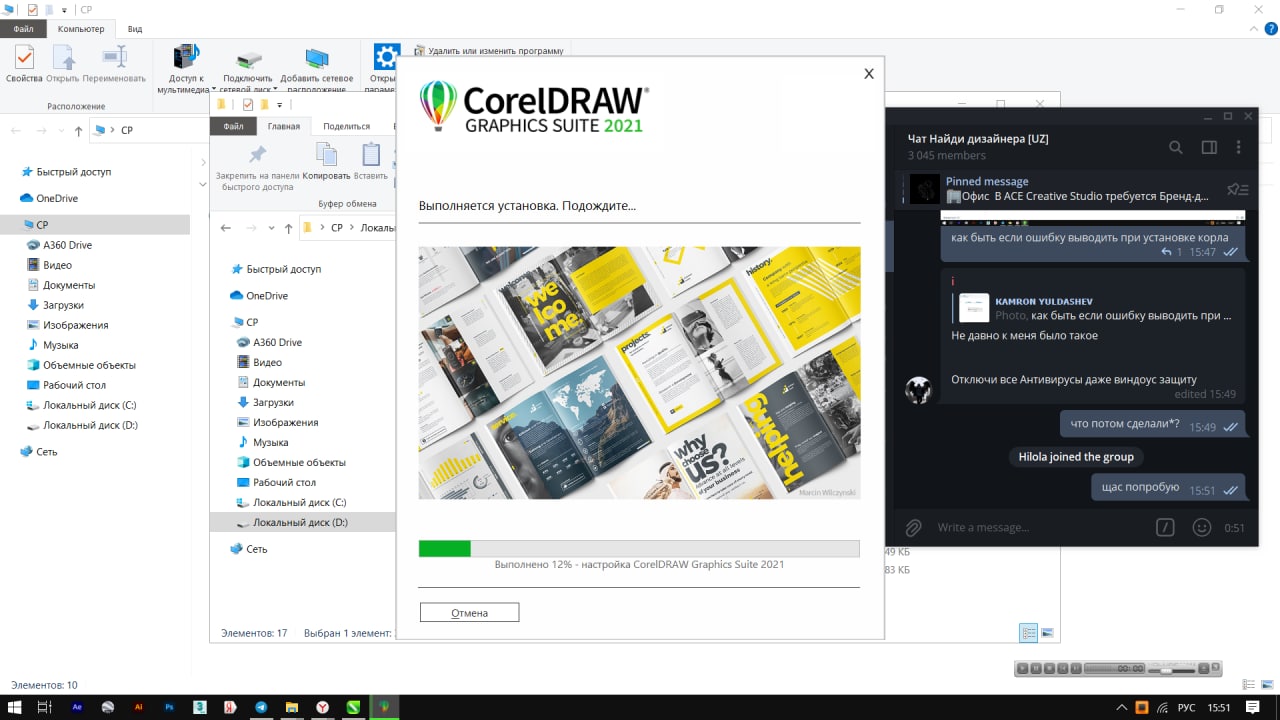Select Быстрый доступ in the back Explorer tree
The height and width of the screenshot is (720, 1280).
[73, 171]
